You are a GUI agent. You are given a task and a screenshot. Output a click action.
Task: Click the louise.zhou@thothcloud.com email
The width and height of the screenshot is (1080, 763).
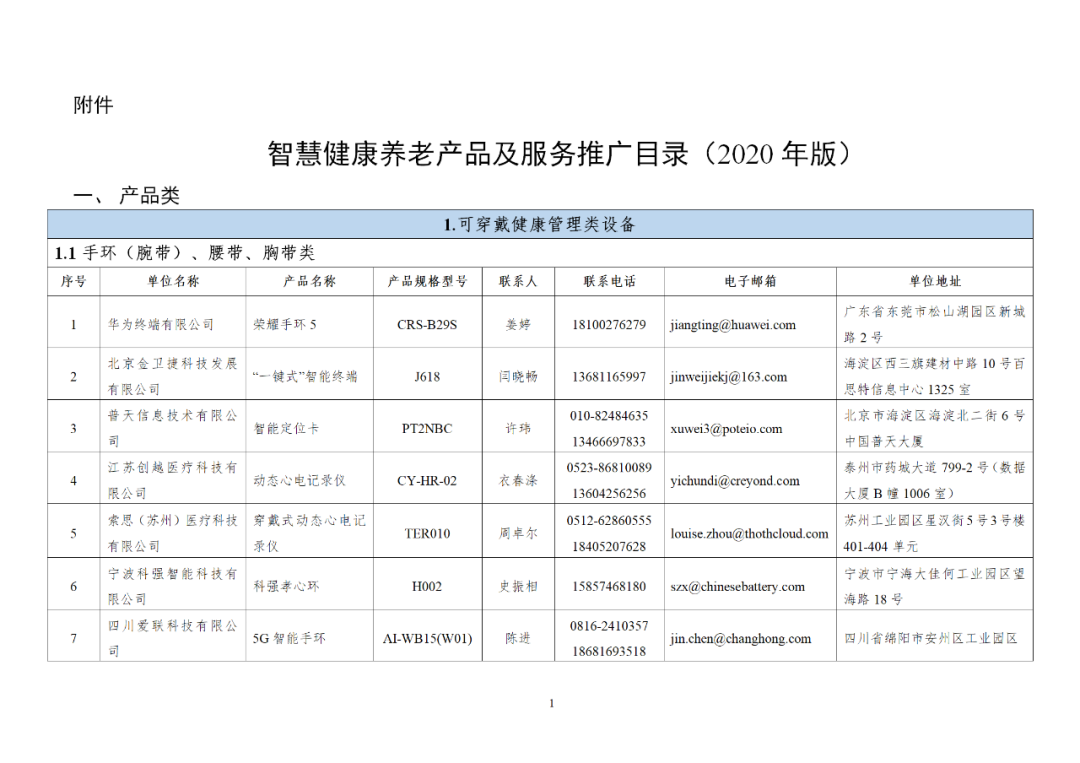pos(749,534)
